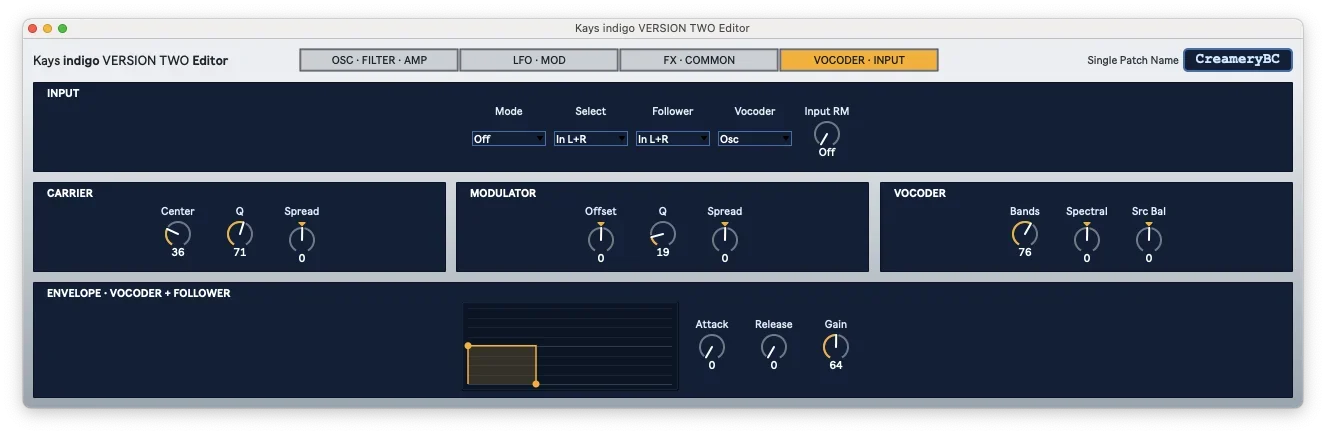
Task: Click the Modulator Offset knob
Action: coord(601,238)
